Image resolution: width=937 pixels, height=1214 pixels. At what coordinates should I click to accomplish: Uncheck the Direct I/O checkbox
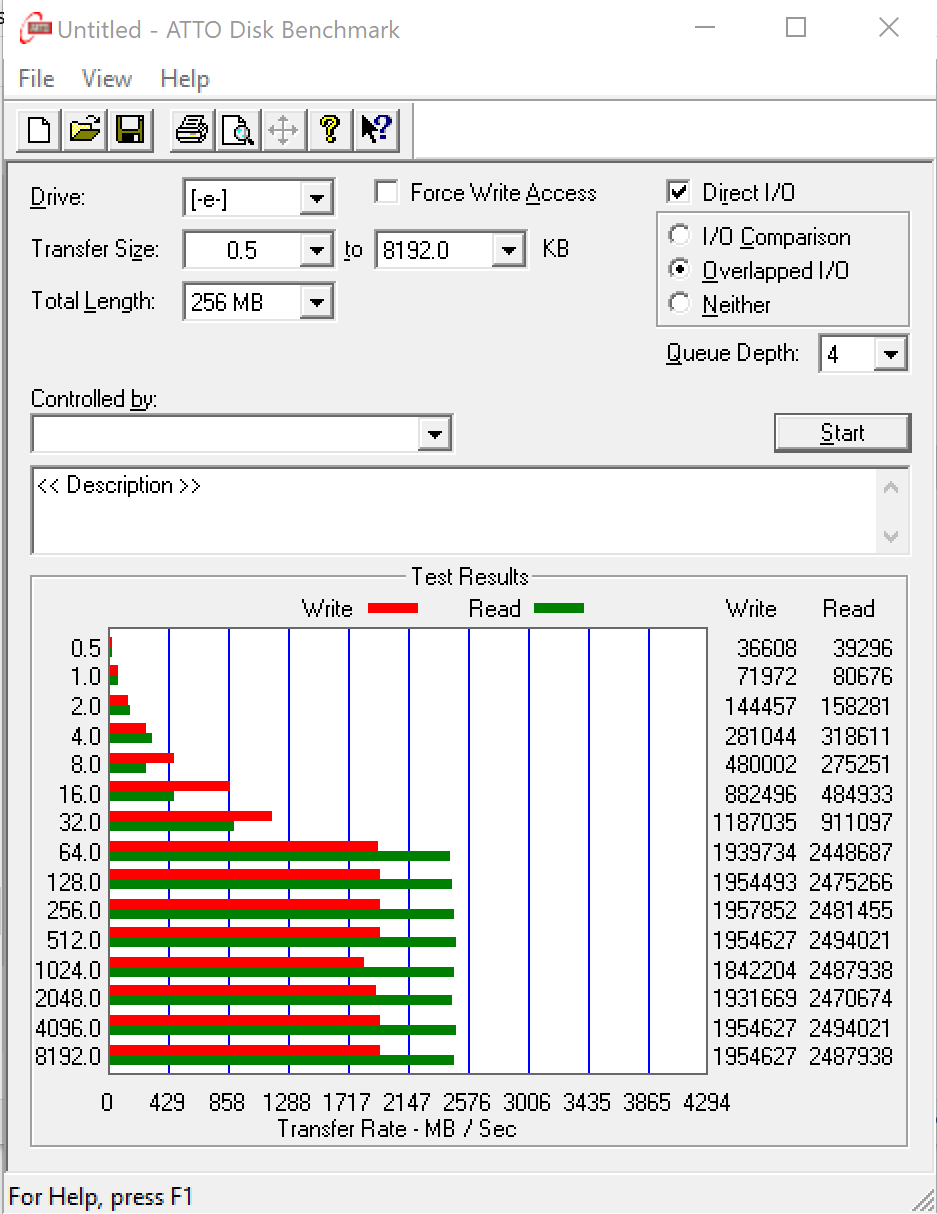678,192
